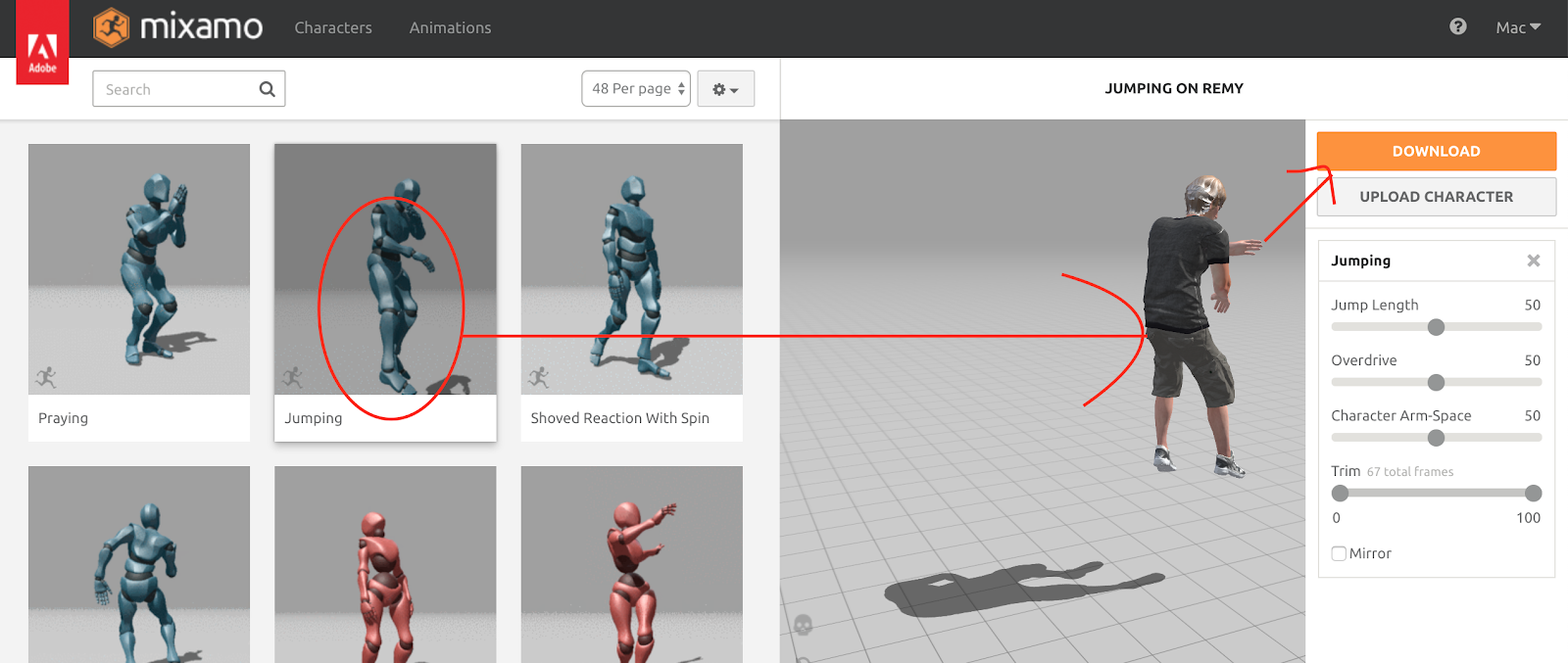This screenshot has height=663, width=1568.
Task: Click running figure icon on Praying card
Action: (46, 377)
